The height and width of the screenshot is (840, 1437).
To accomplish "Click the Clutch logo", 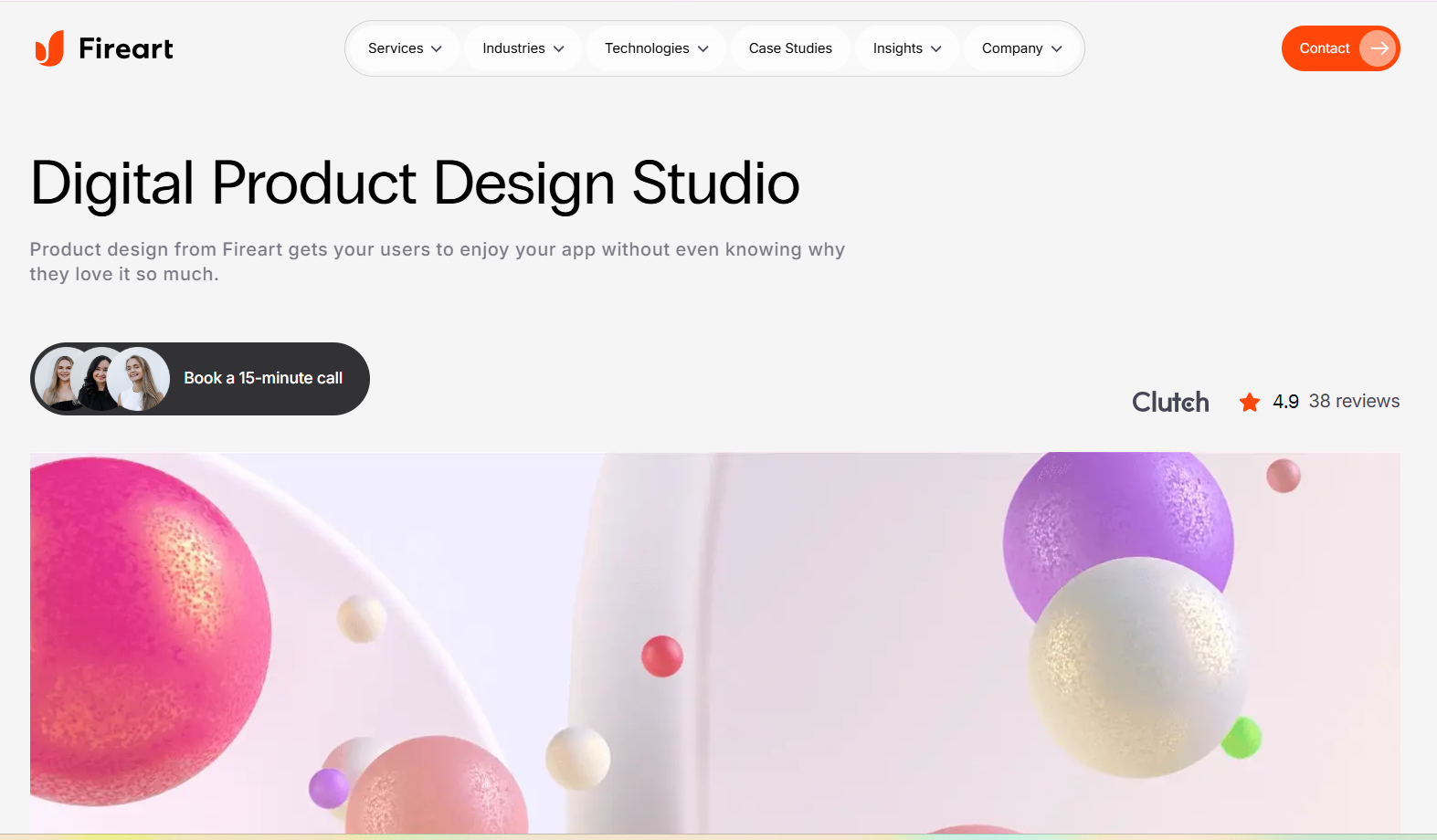I will (x=1170, y=402).
